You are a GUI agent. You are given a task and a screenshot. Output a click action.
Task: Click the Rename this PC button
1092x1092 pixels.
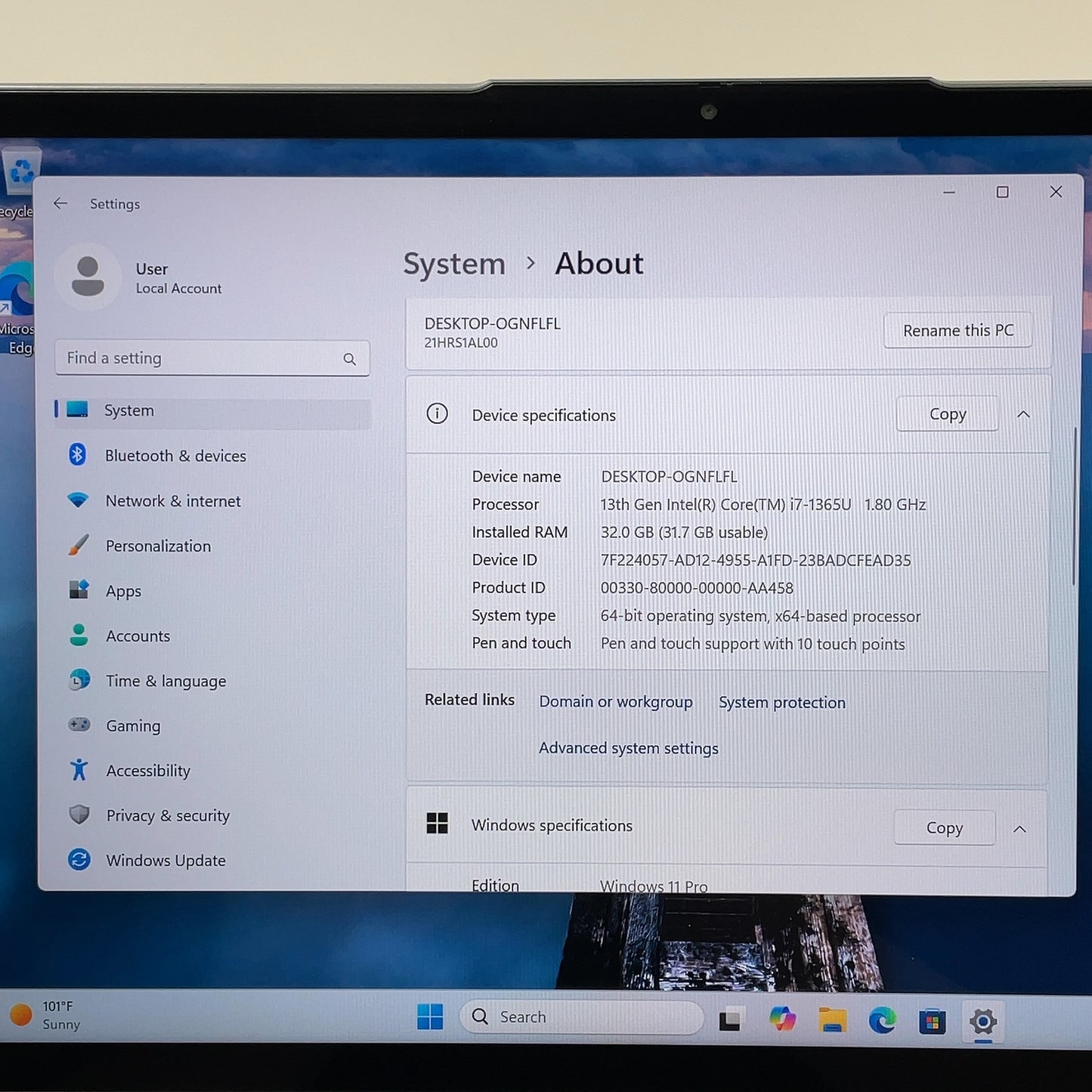(x=958, y=331)
